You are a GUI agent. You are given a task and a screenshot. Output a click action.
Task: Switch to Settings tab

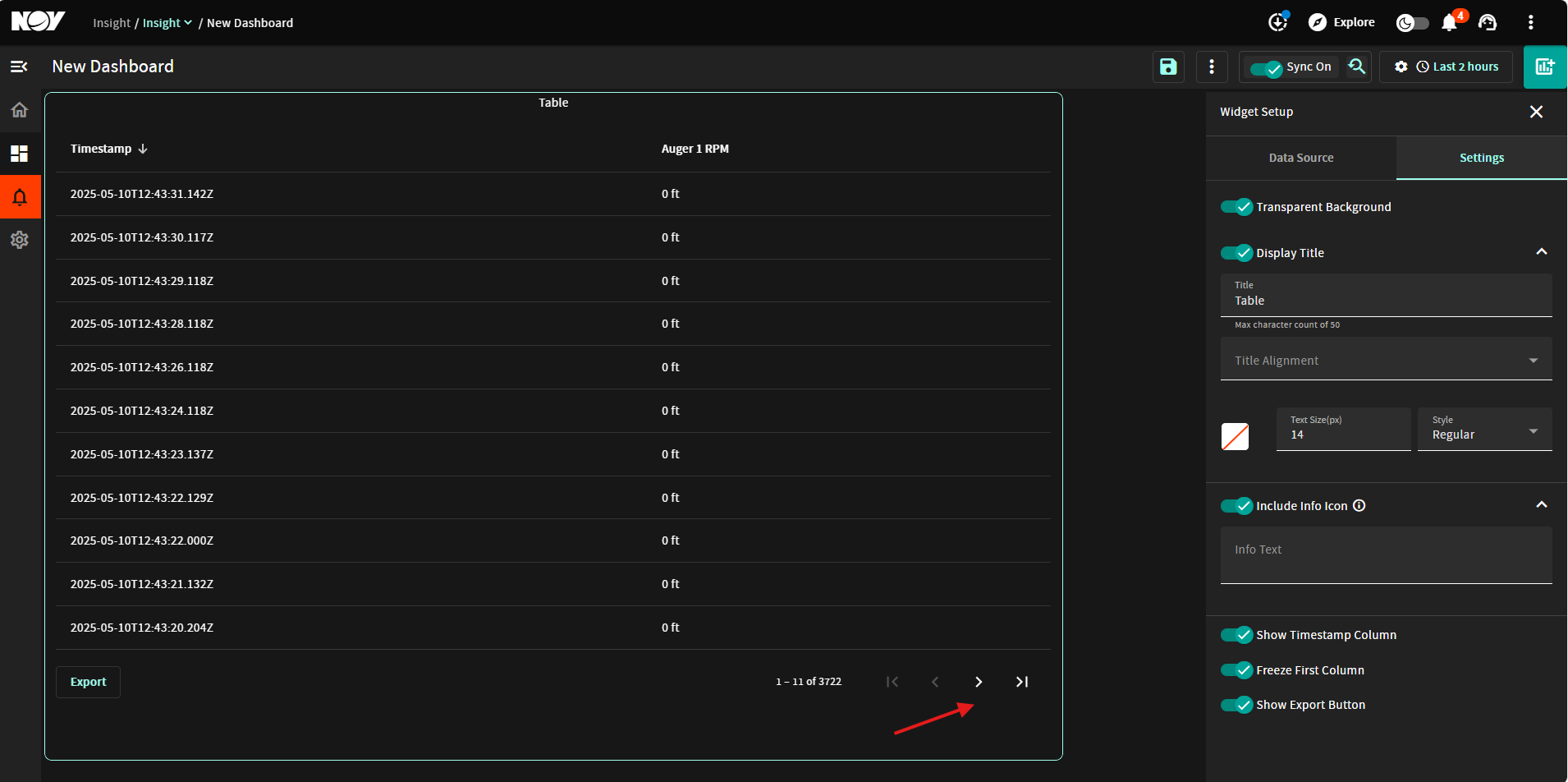1482,158
